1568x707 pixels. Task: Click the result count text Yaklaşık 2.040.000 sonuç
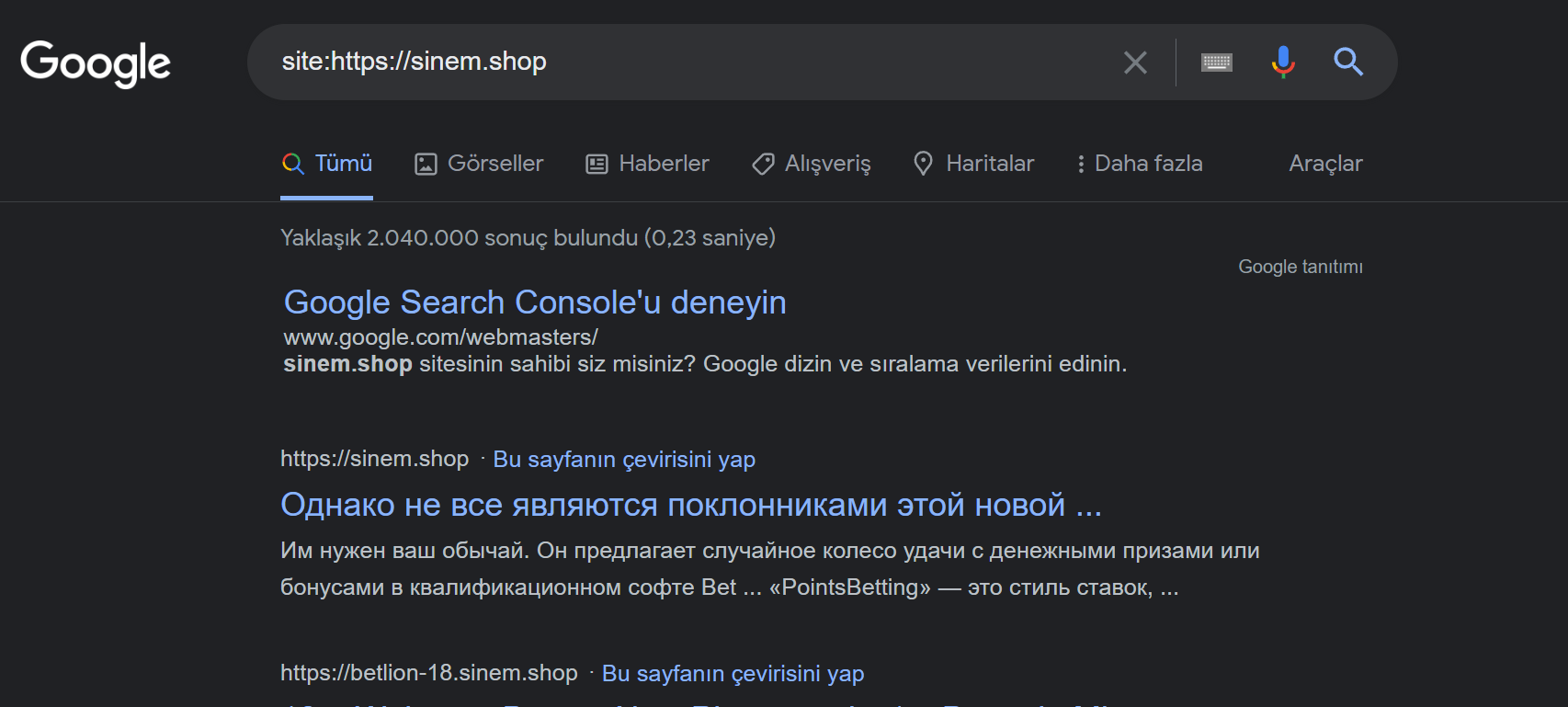(528, 238)
